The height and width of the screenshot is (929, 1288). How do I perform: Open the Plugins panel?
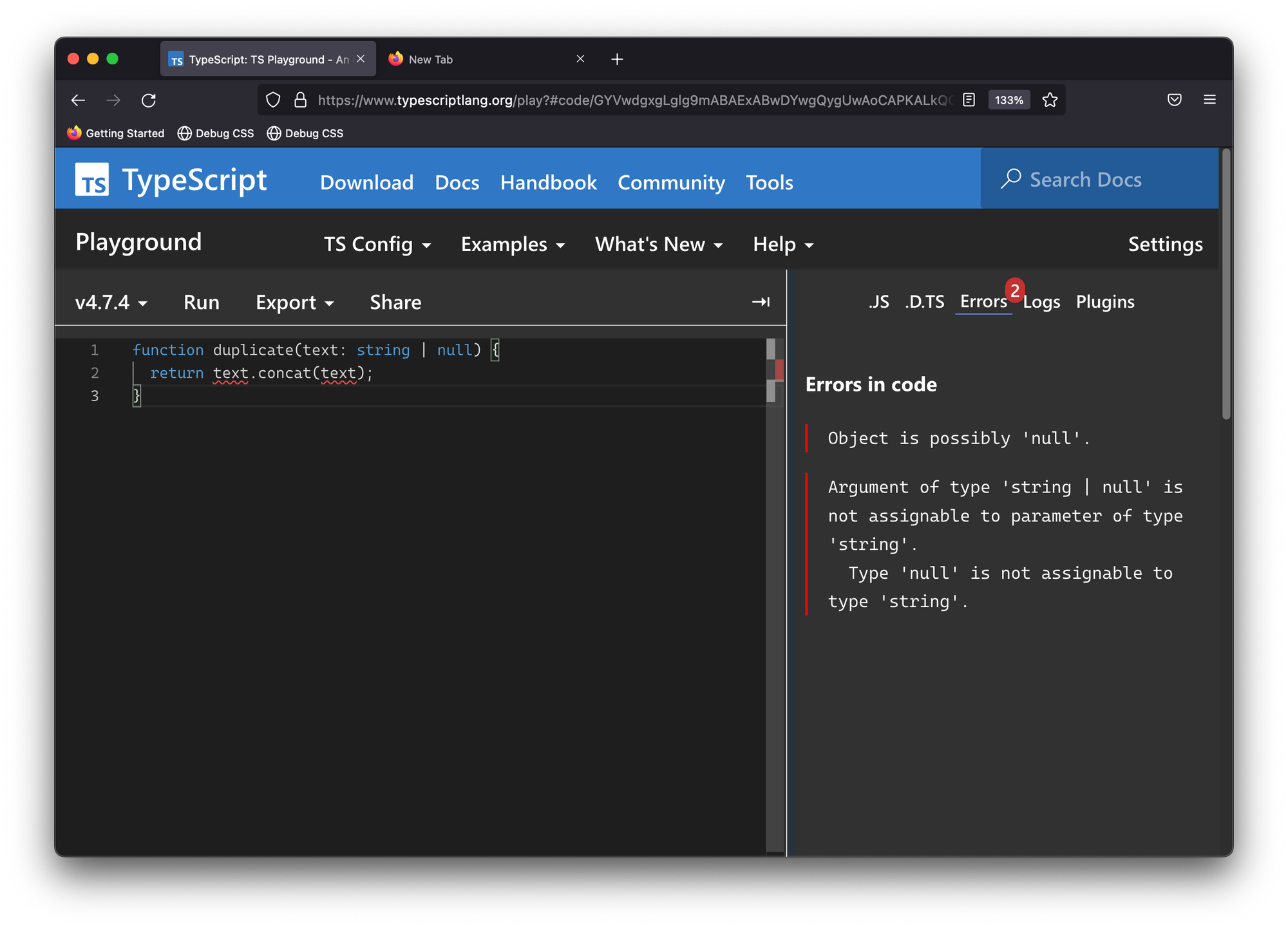(1105, 300)
